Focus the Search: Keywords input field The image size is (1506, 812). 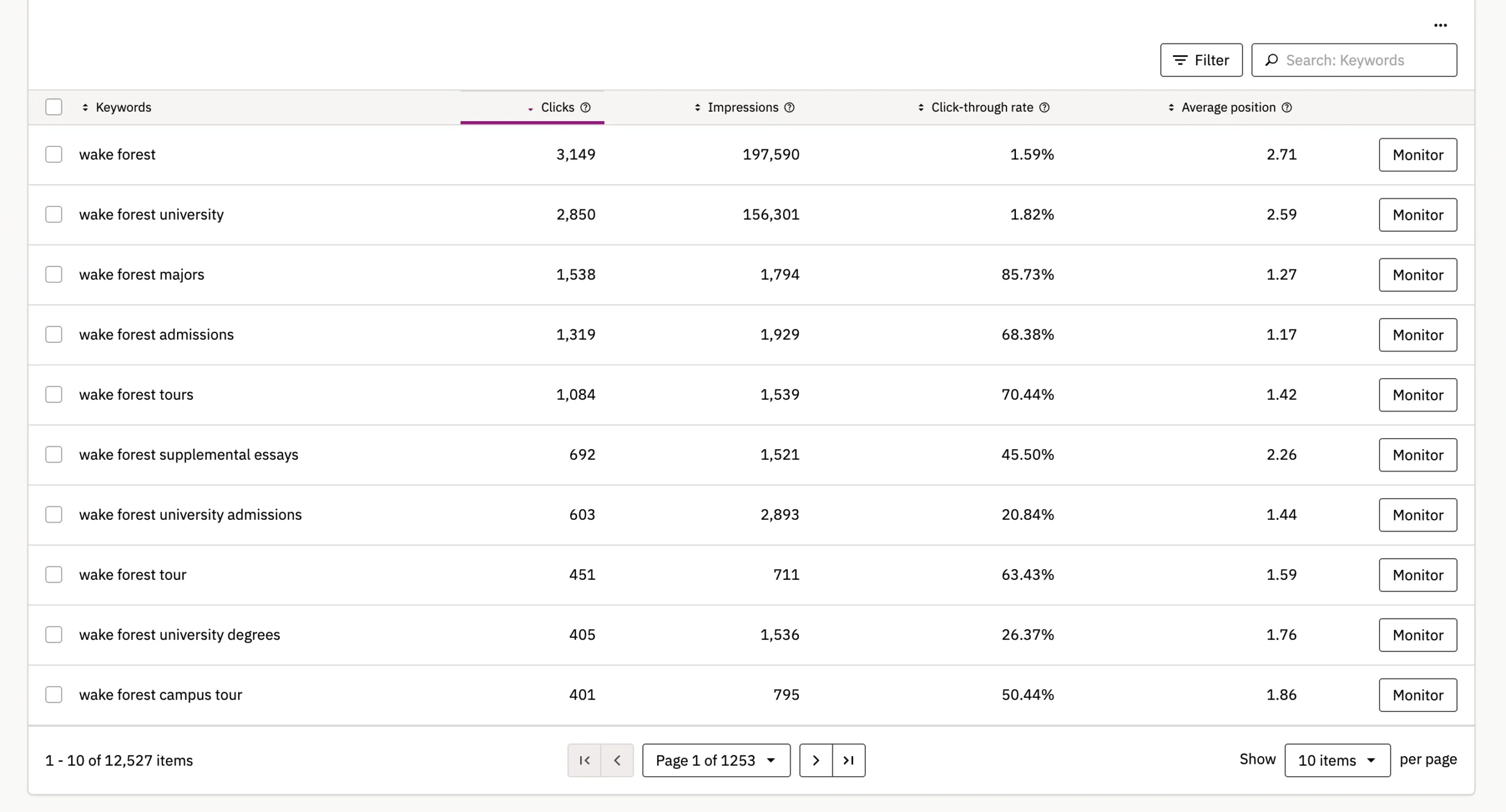point(1354,60)
